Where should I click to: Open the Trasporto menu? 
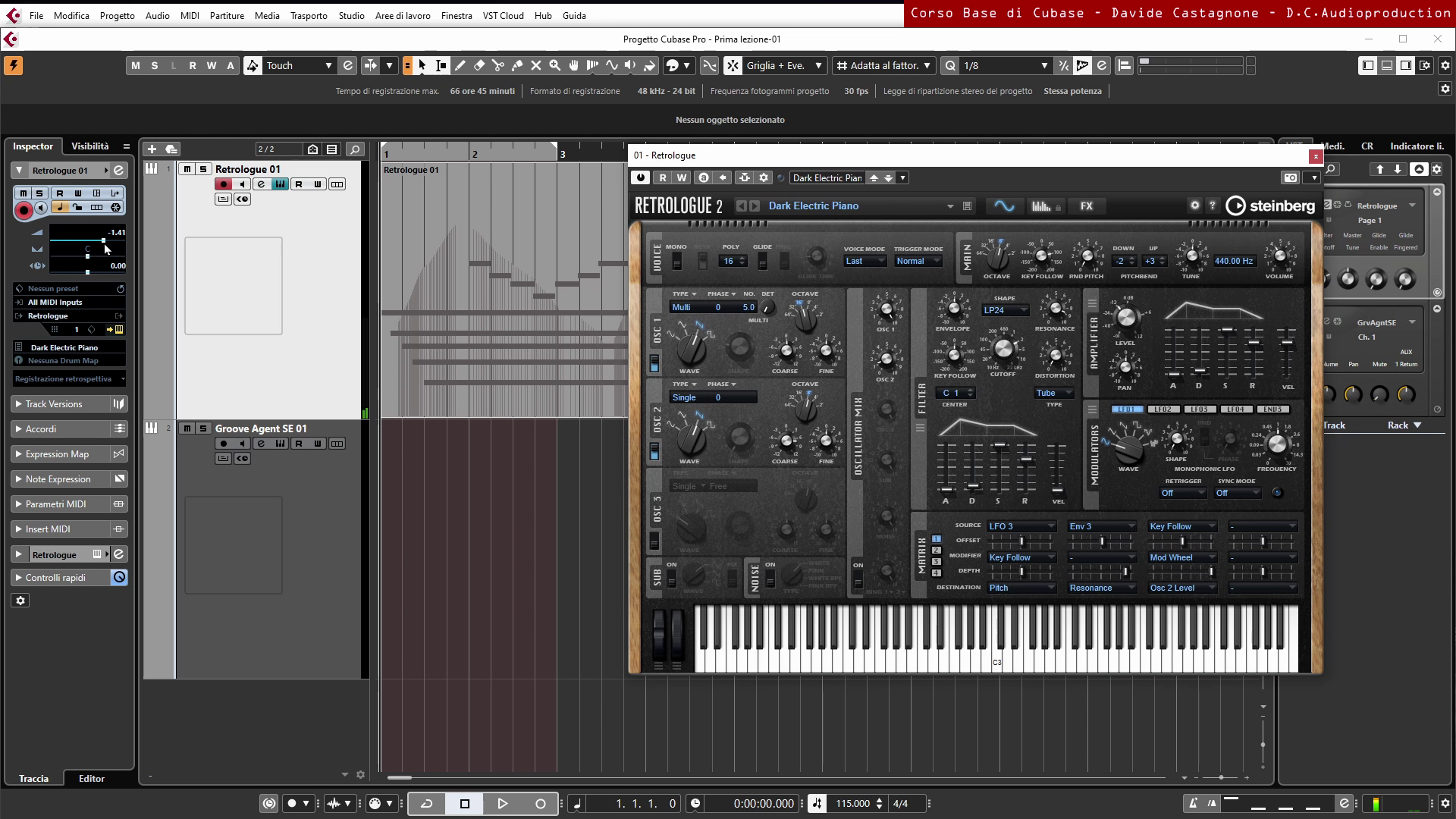[x=309, y=15]
